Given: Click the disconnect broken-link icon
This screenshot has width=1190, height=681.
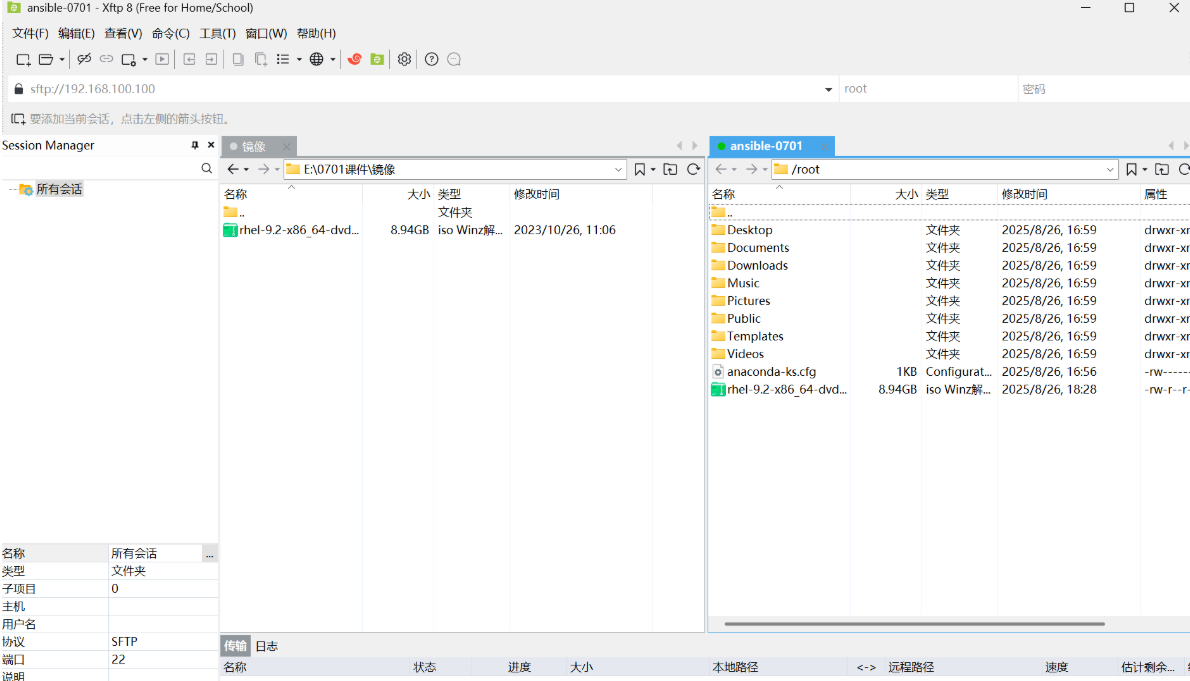Looking at the screenshot, I should 84,59.
